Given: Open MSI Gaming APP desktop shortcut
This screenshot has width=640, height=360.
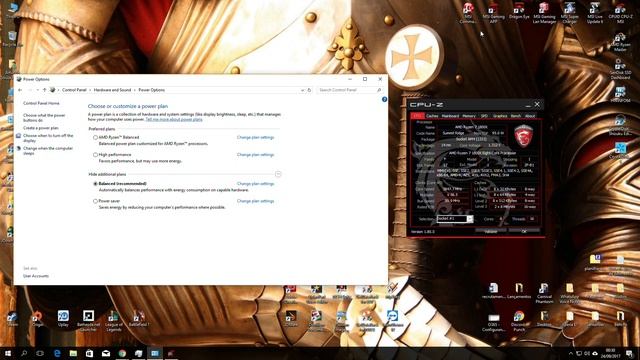Looking at the screenshot, I should [493, 13].
